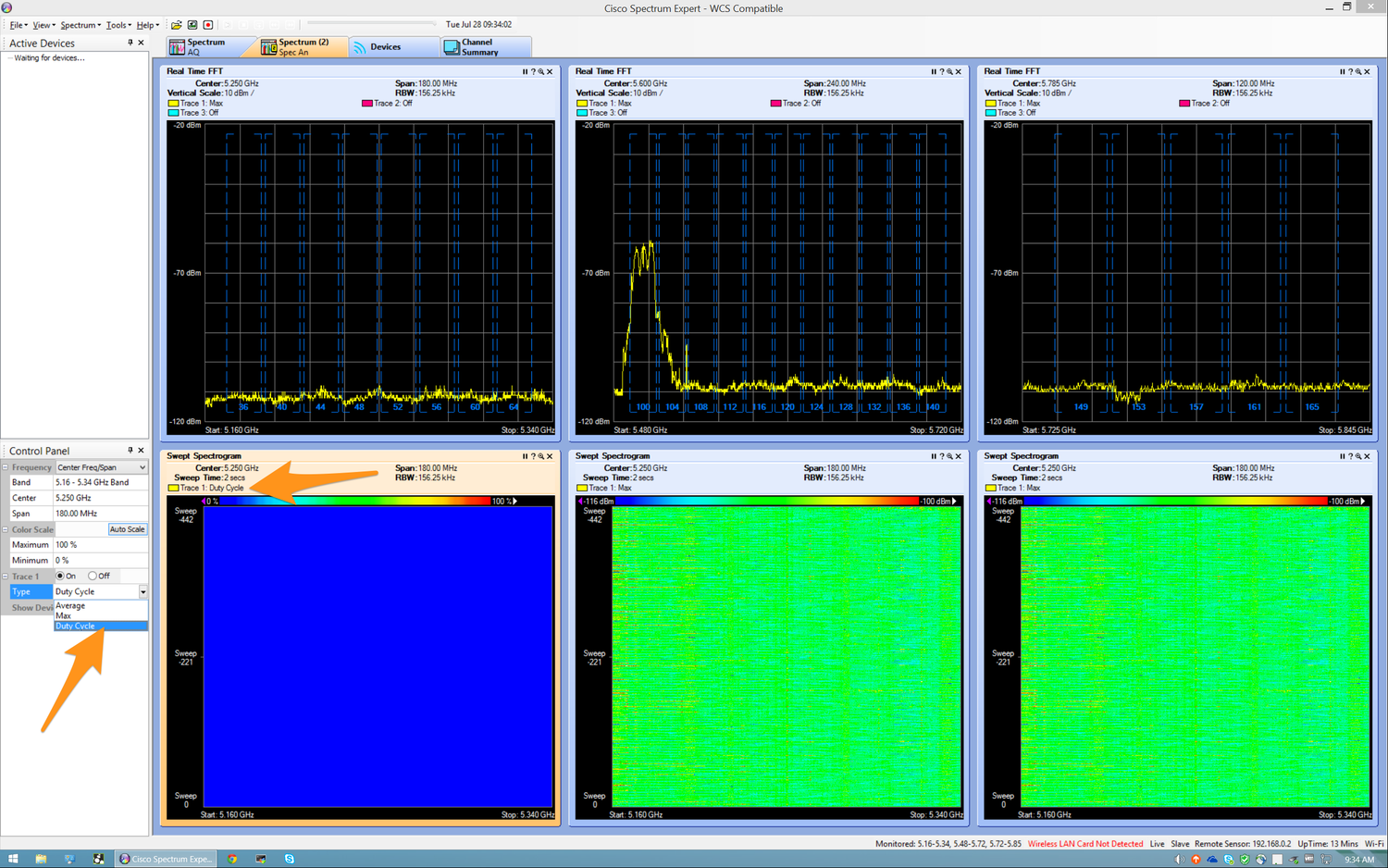
Task: Click the right spectrogram -116 dBm color bar
Action: tap(1176, 502)
